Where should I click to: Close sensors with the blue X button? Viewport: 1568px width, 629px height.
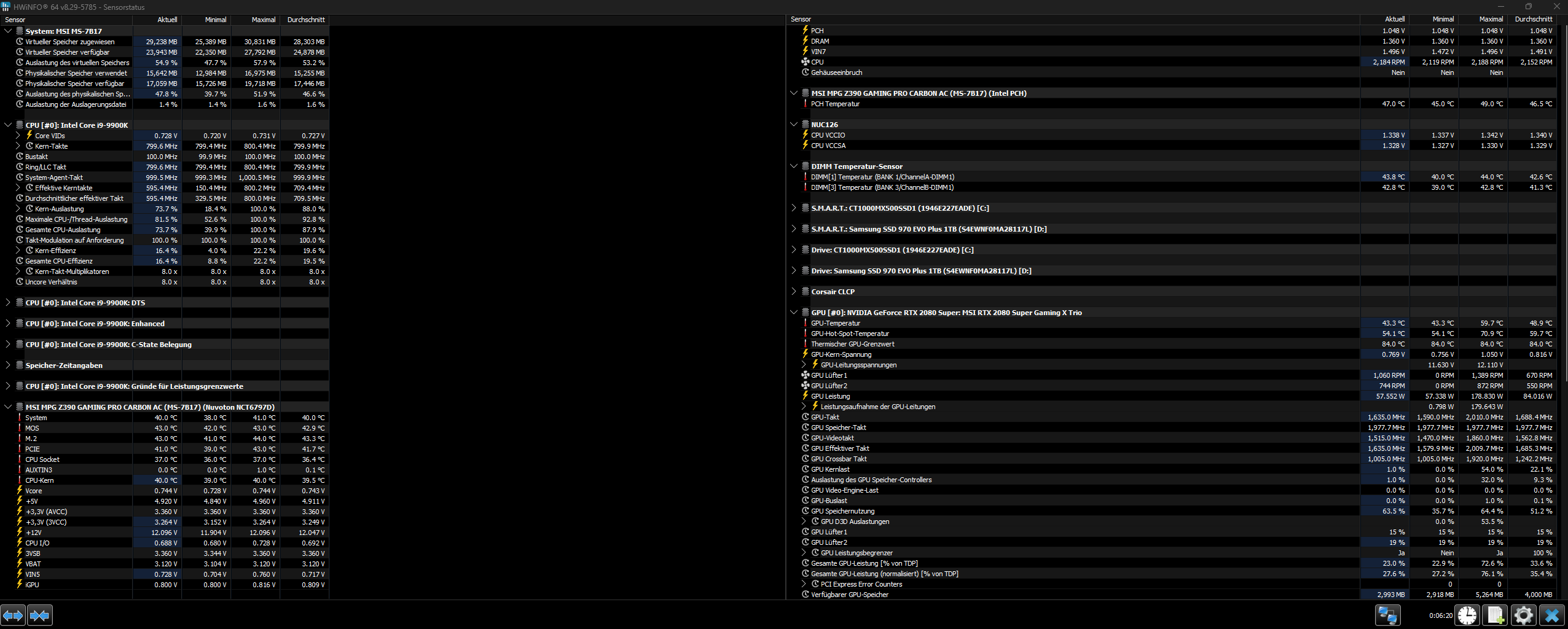point(1552,615)
